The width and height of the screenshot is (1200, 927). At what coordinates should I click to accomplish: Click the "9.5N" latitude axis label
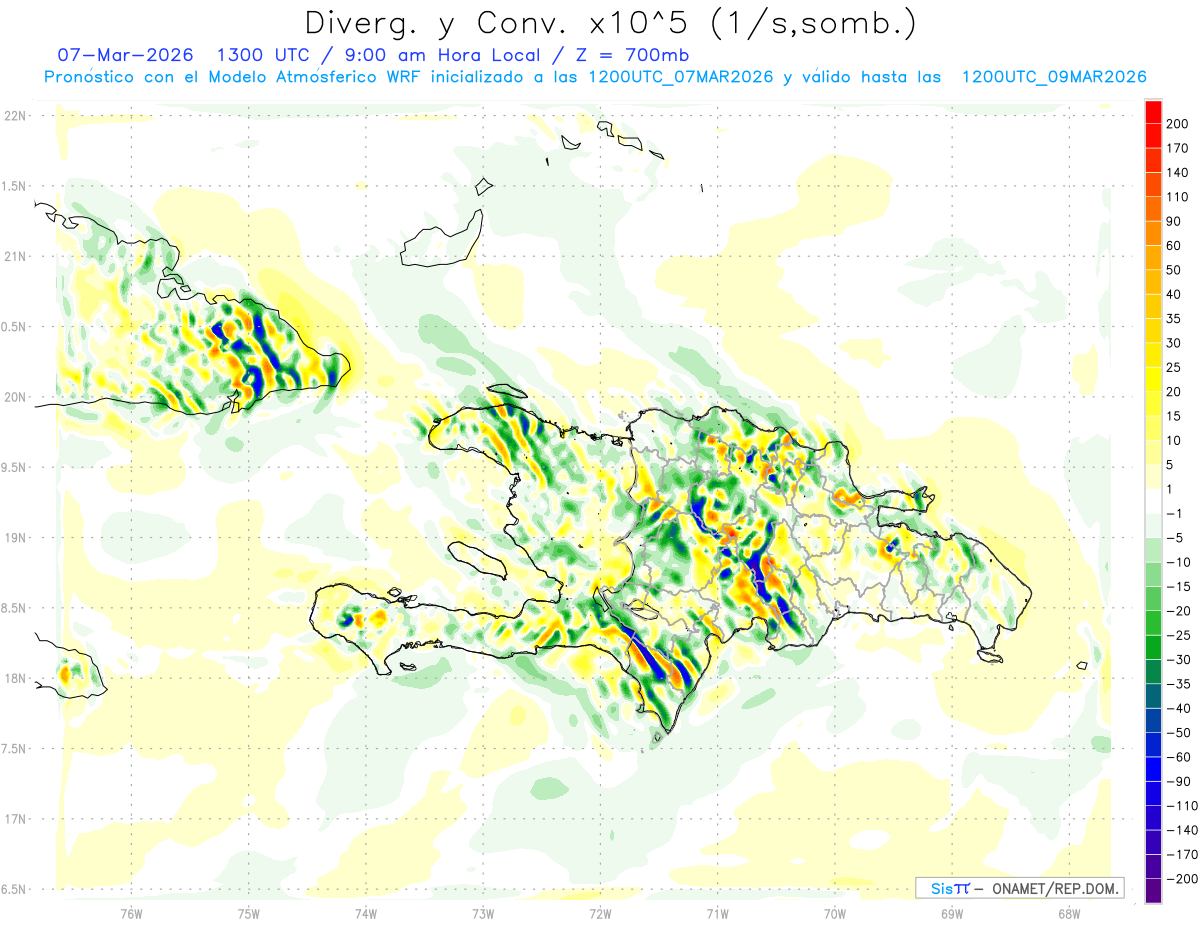[x=15, y=467]
